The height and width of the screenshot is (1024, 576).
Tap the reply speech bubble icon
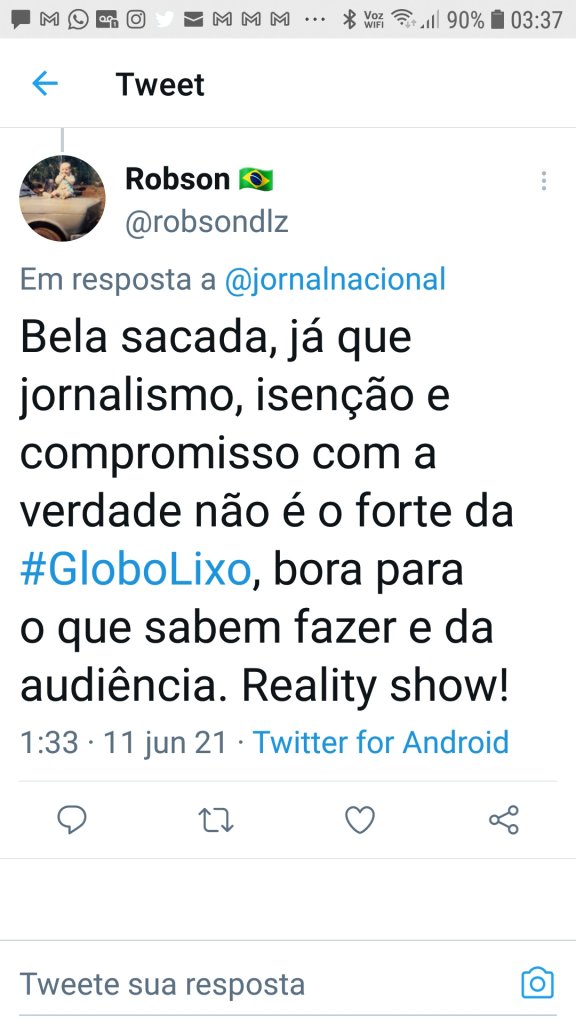[72, 820]
